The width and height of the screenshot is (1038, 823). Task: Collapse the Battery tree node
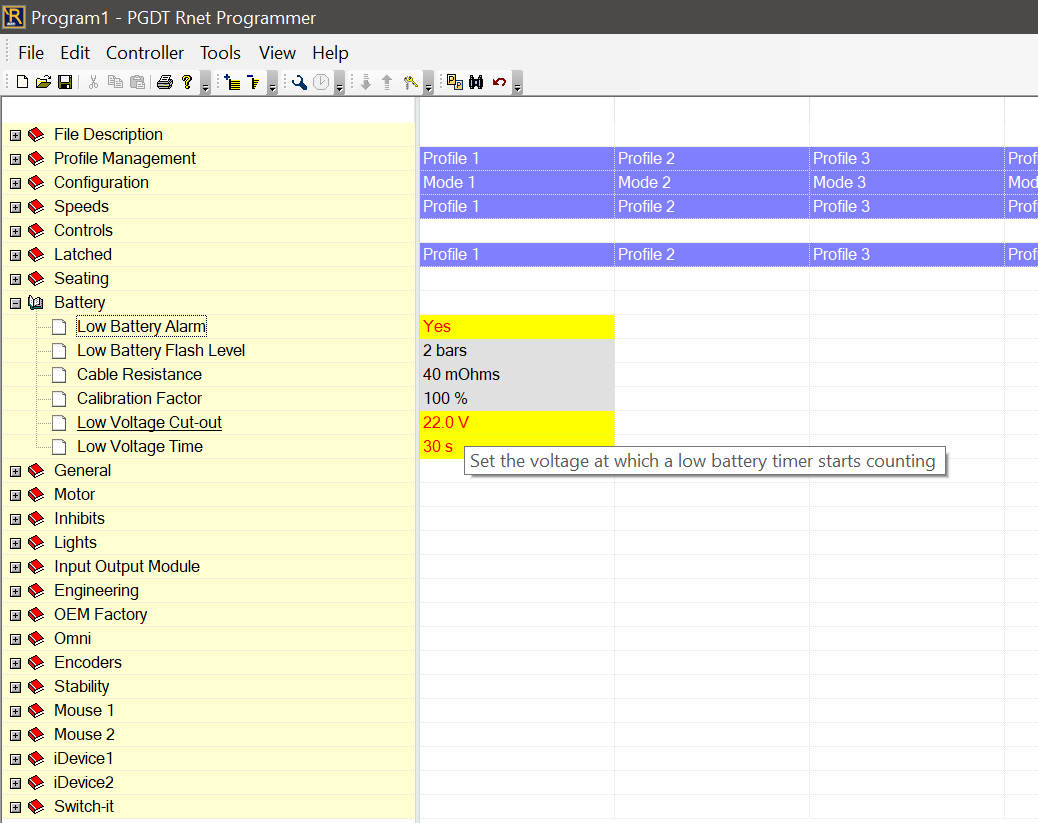pyautogui.click(x=15, y=303)
